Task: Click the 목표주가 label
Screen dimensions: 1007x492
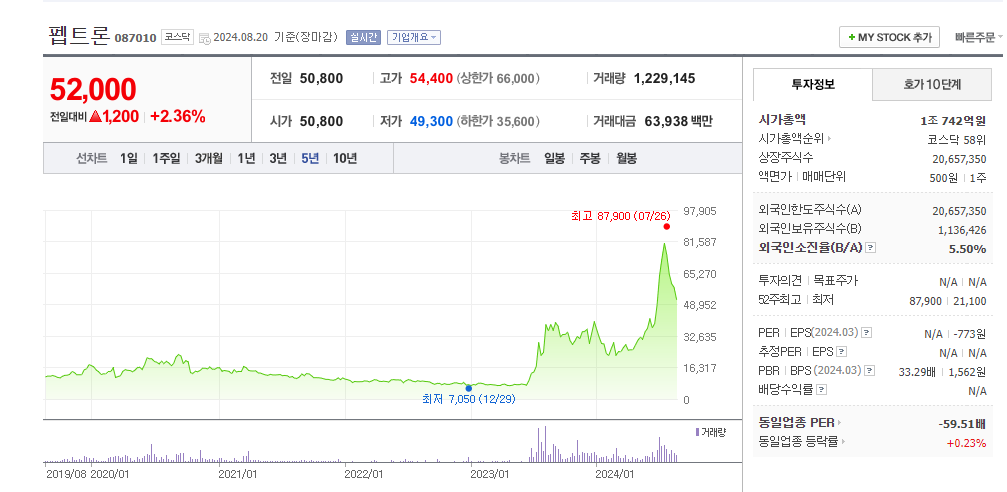Action: [836, 281]
